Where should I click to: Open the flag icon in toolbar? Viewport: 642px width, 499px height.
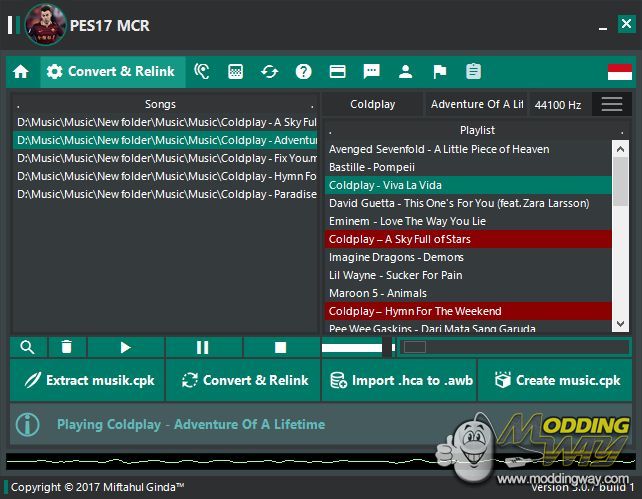(x=439, y=72)
